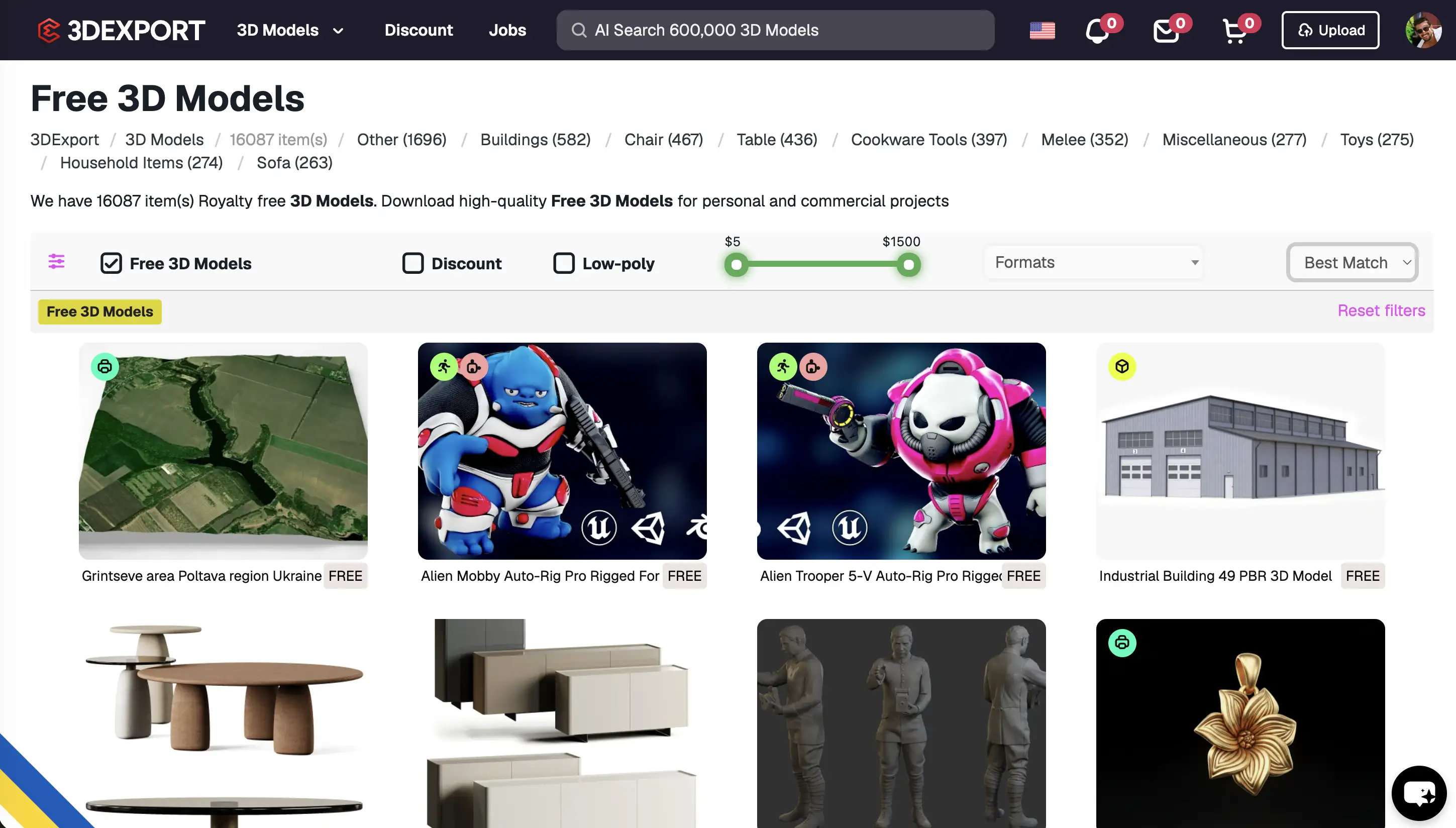Open the notifications bell
Viewport: 1456px width, 828px height.
click(x=1098, y=31)
